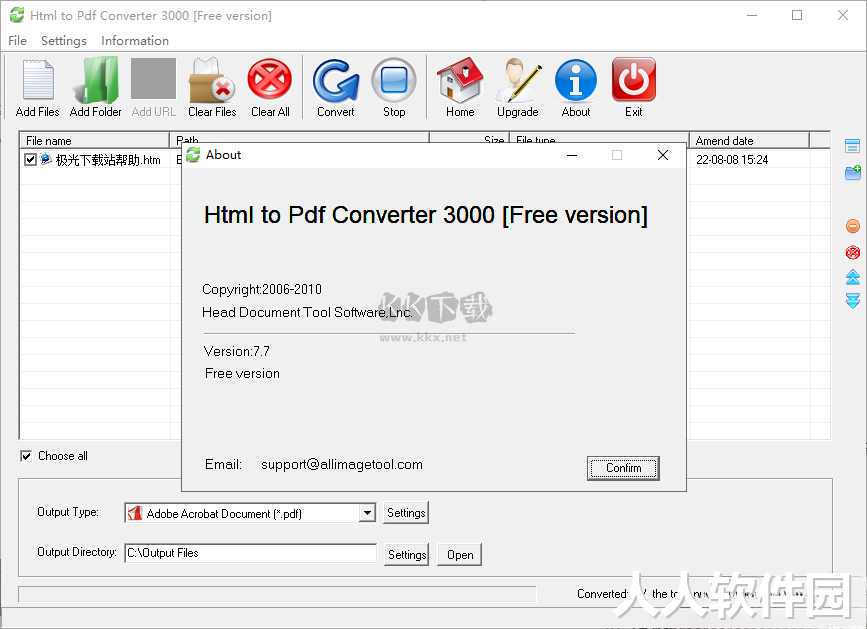867x629 pixels.
Task: Open the Settings menu in the menu bar
Action: [x=64, y=40]
